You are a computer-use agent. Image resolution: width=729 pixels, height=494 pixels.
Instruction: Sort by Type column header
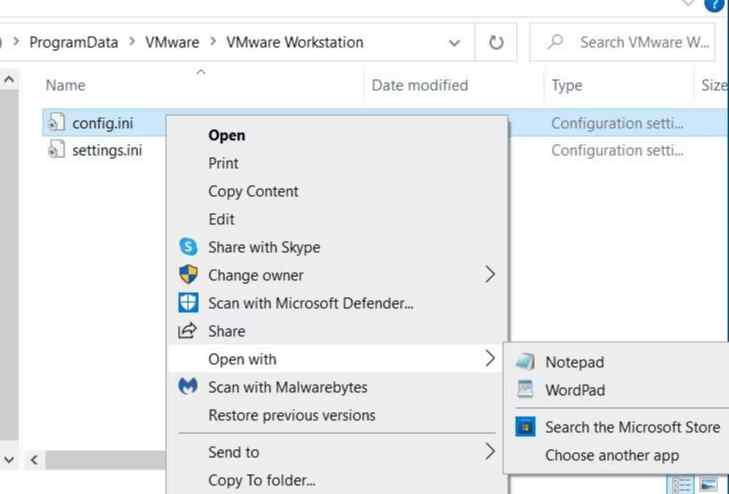[x=567, y=85]
